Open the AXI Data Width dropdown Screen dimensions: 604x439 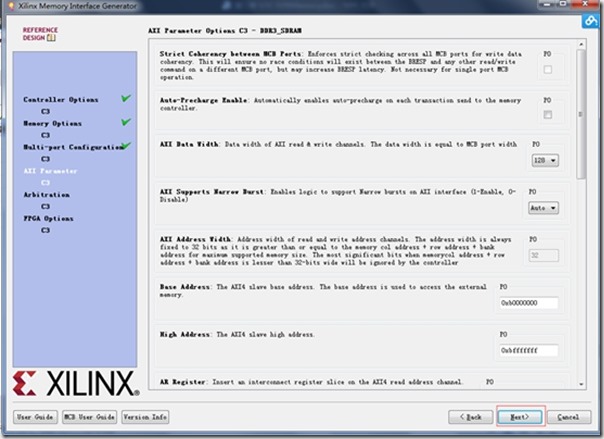click(x=545, y=160)
